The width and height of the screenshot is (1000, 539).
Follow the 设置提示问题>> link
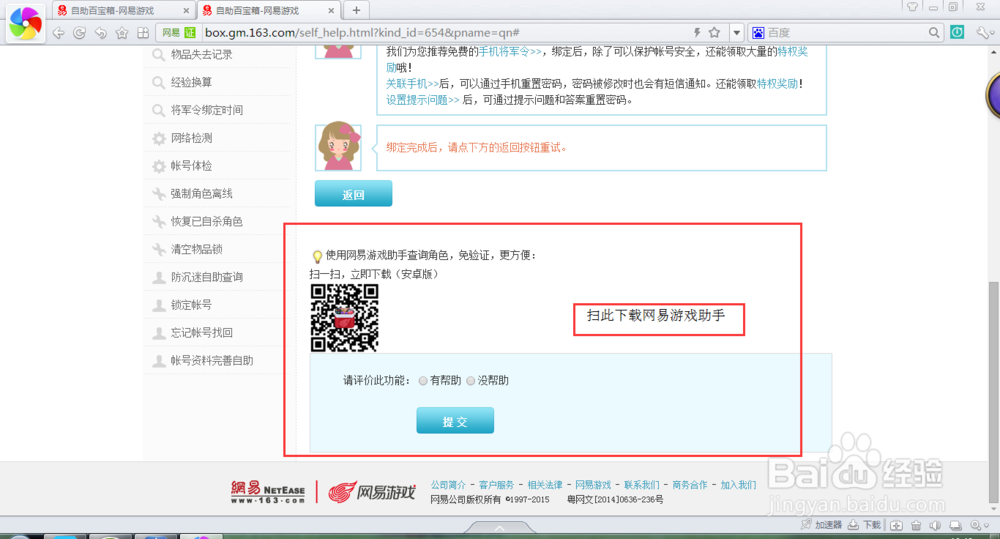coord(422,100)
